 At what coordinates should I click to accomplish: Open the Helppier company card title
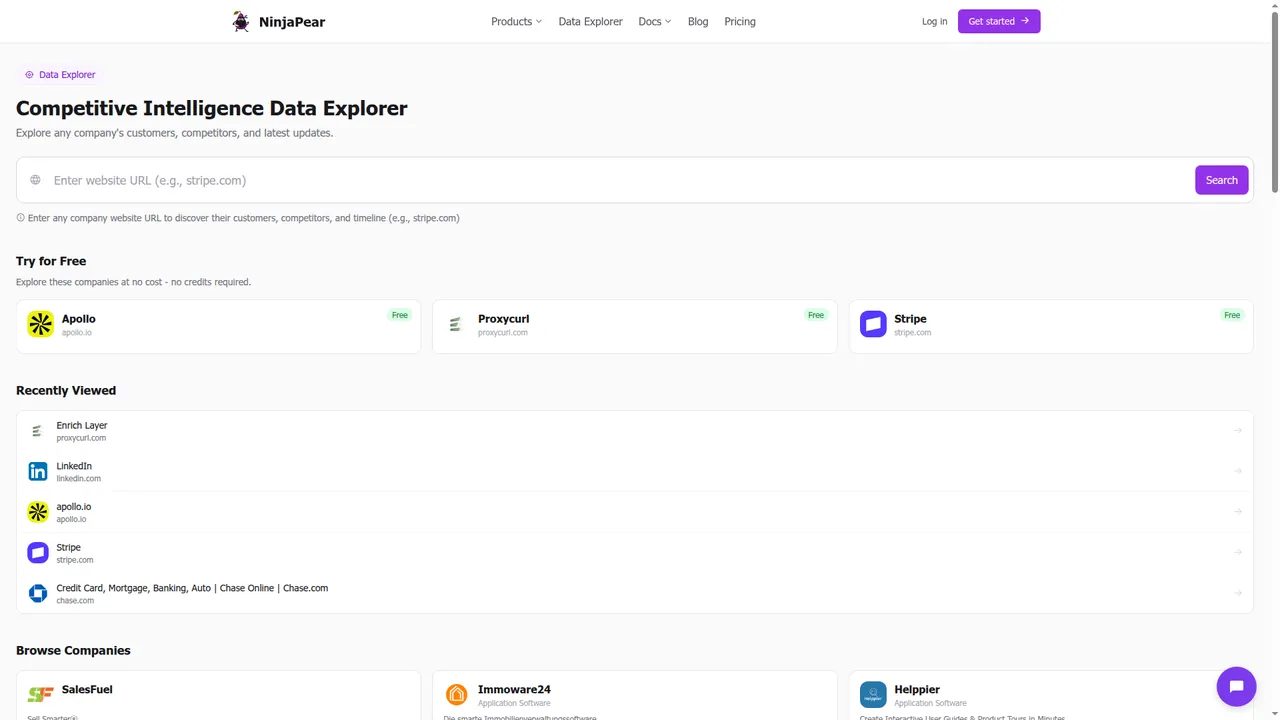pos(917,689)
